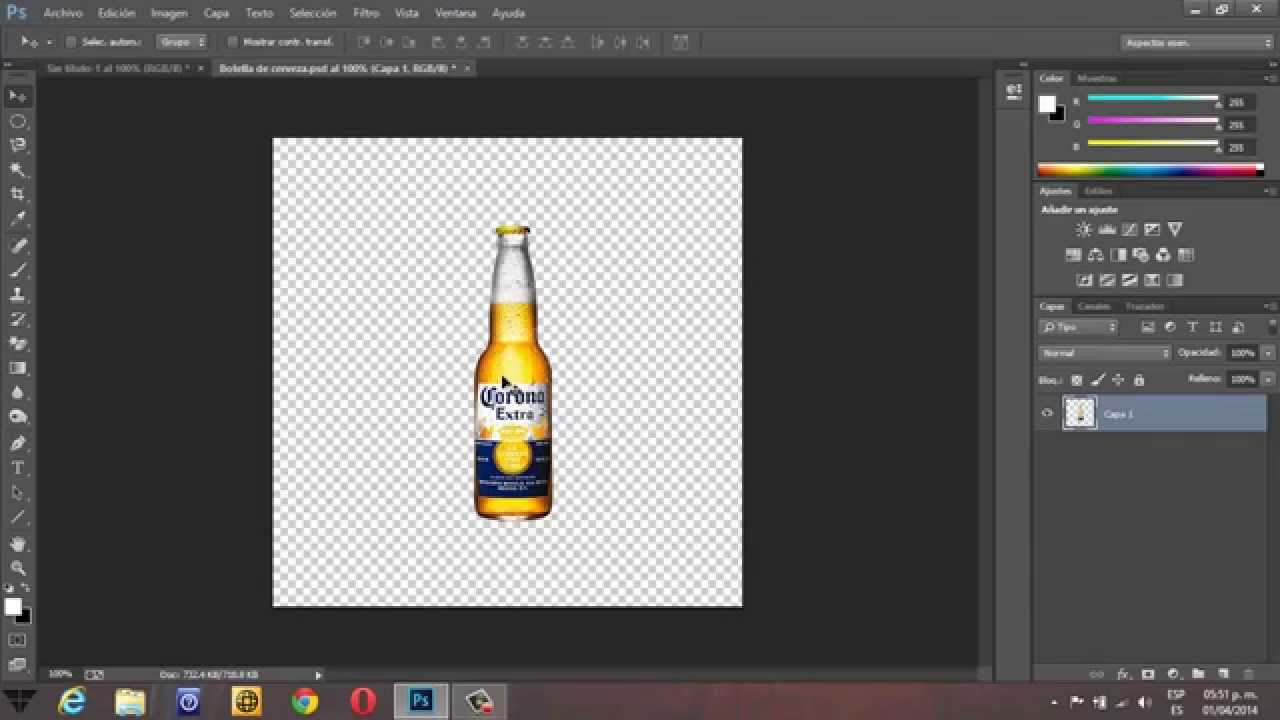Add a Brightness/Contrast adjustment

click(1083, 230)
